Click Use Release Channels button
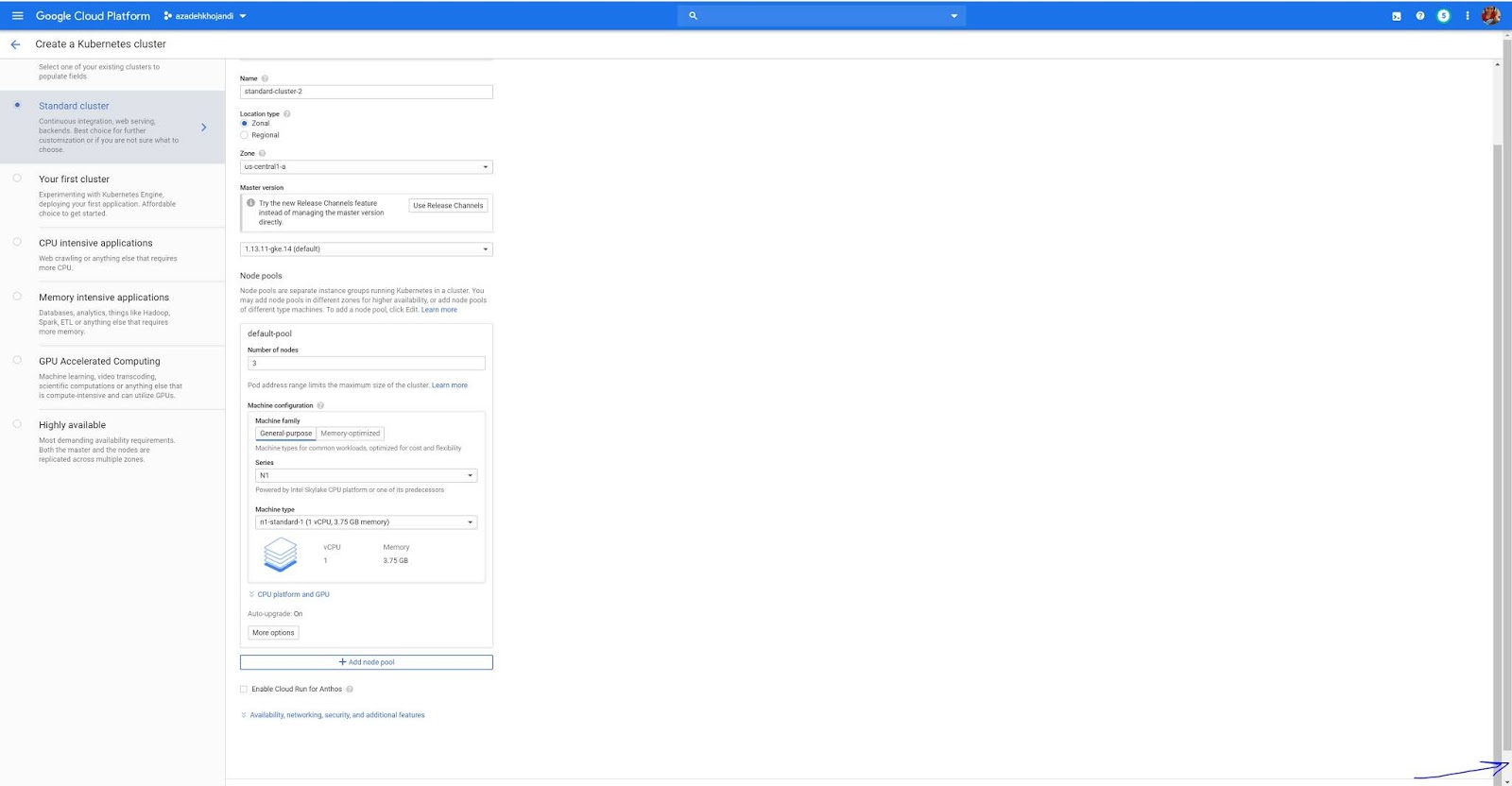The width and height of the screenshot is (1512, 786). coord(448,206)
